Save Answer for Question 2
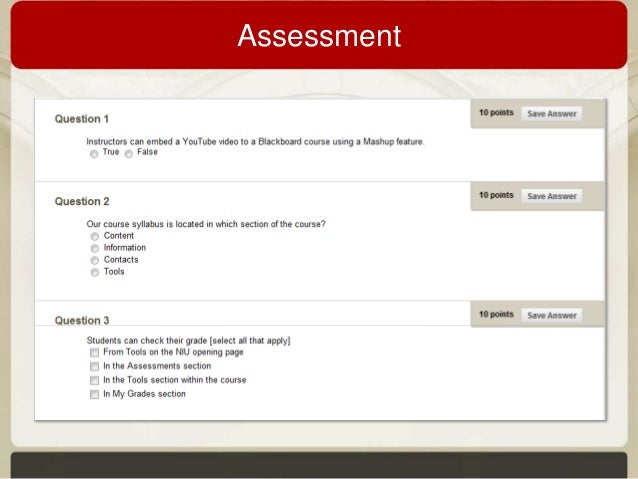 tap(552, 196)
